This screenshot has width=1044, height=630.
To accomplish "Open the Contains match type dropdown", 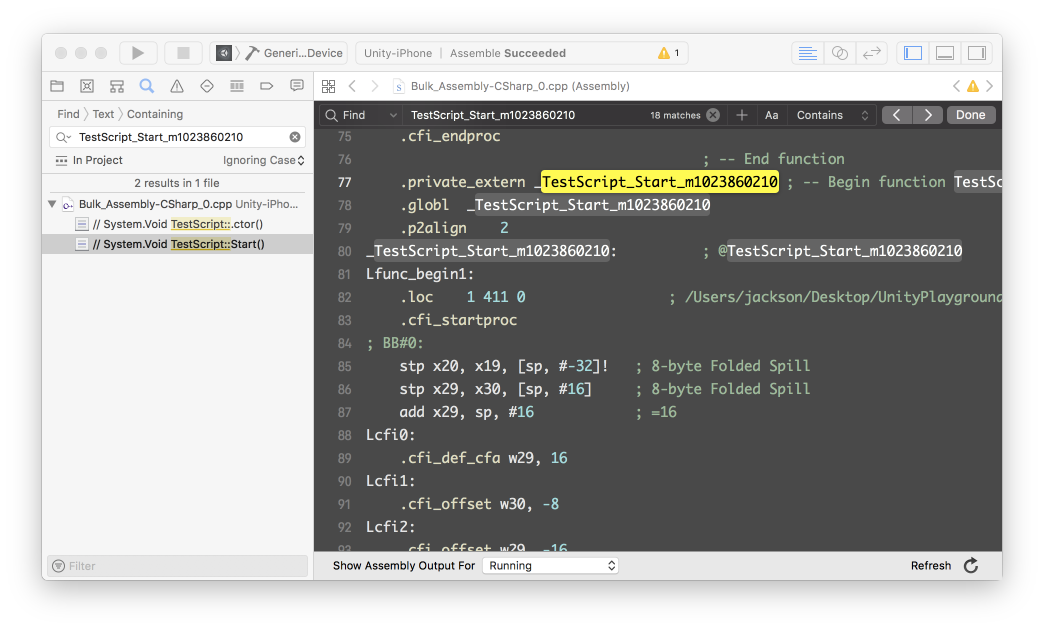I will [x=832, y=115].
